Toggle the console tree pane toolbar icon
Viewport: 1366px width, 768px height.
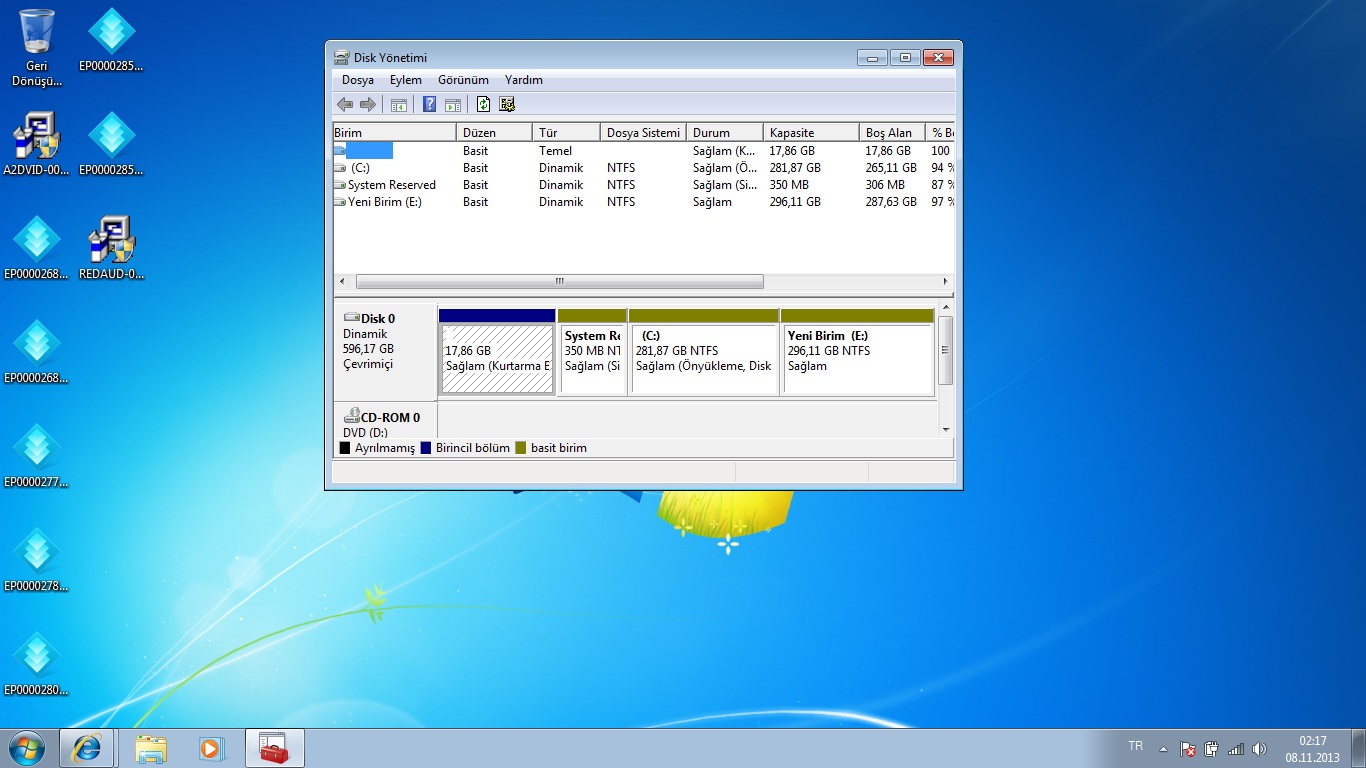click(x=399, y=104)
